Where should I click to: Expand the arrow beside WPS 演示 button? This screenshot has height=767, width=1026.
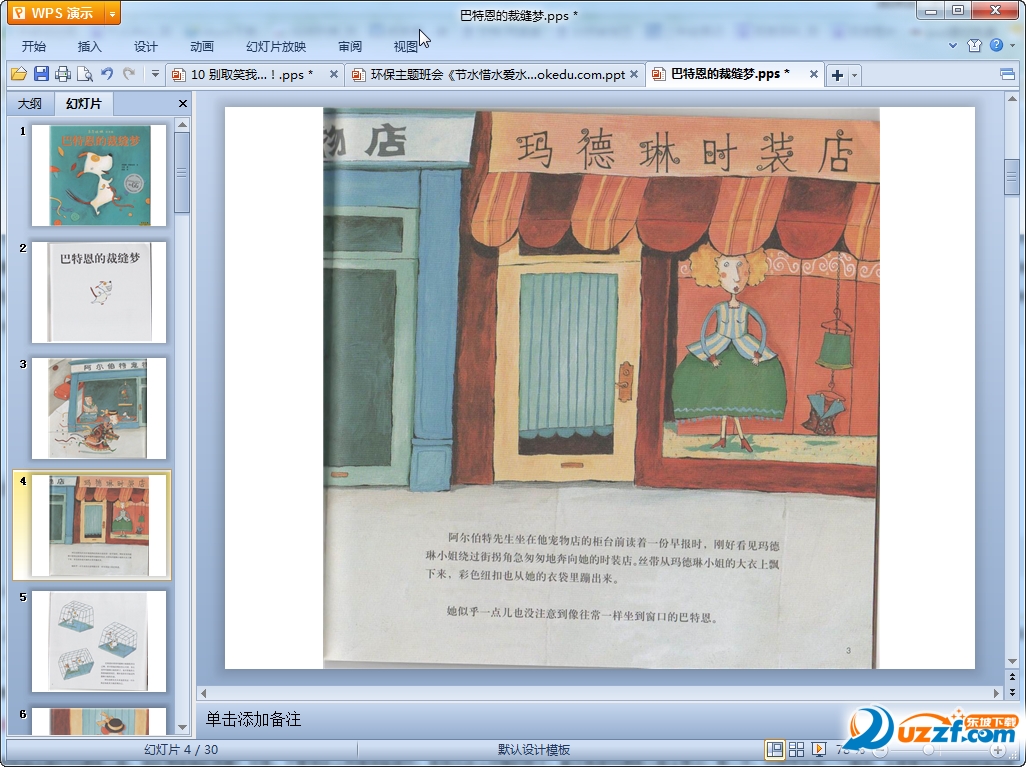pos(113,13)
